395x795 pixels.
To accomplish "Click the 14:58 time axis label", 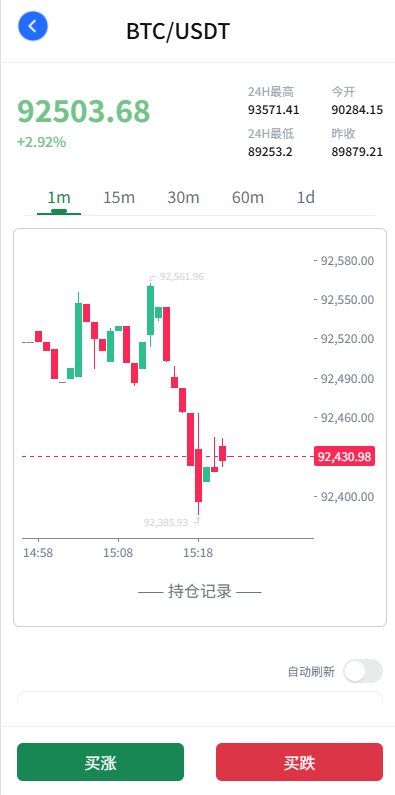I will [38, 553].
